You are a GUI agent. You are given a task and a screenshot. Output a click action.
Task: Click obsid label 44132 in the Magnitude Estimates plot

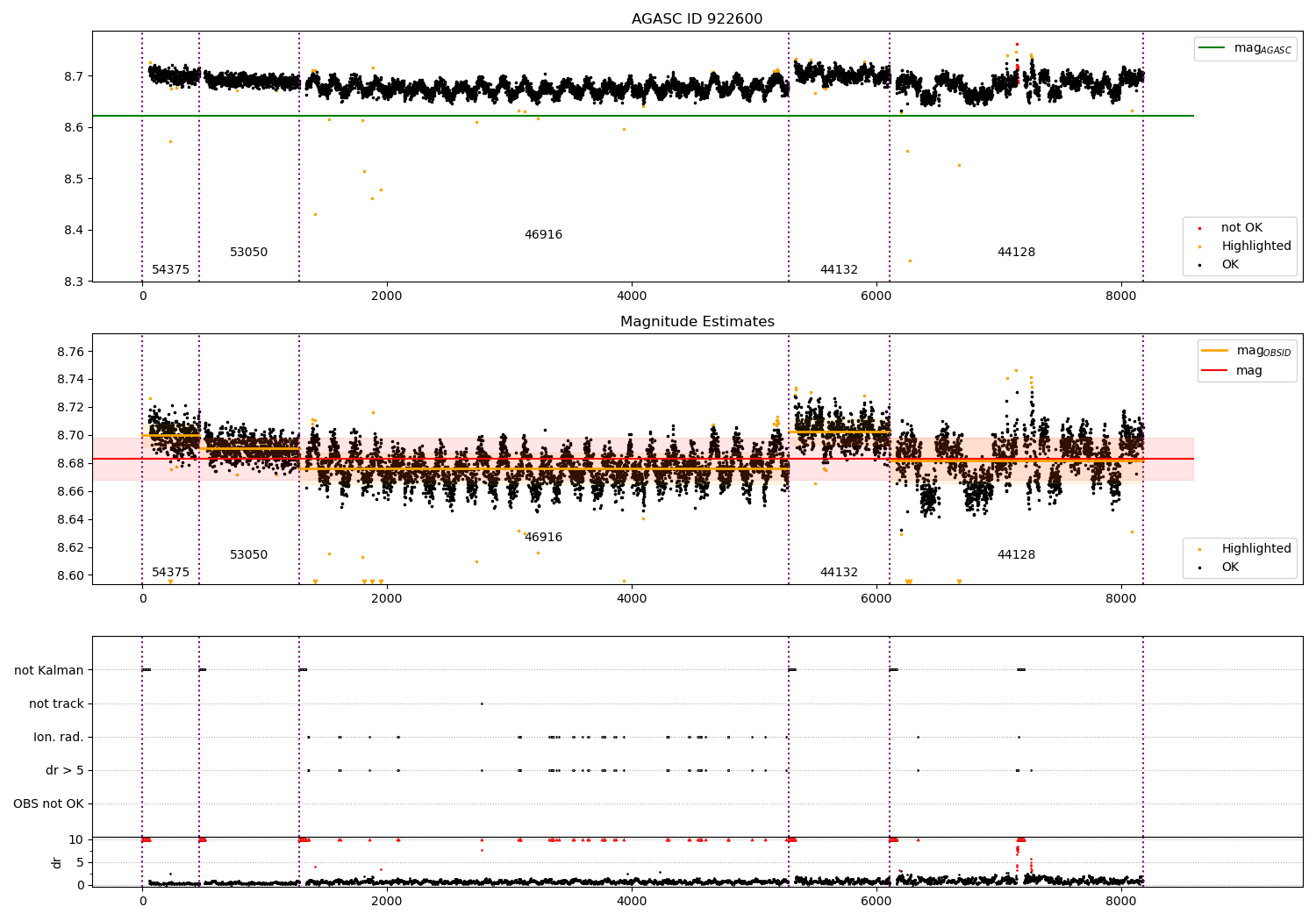[839, 573]
